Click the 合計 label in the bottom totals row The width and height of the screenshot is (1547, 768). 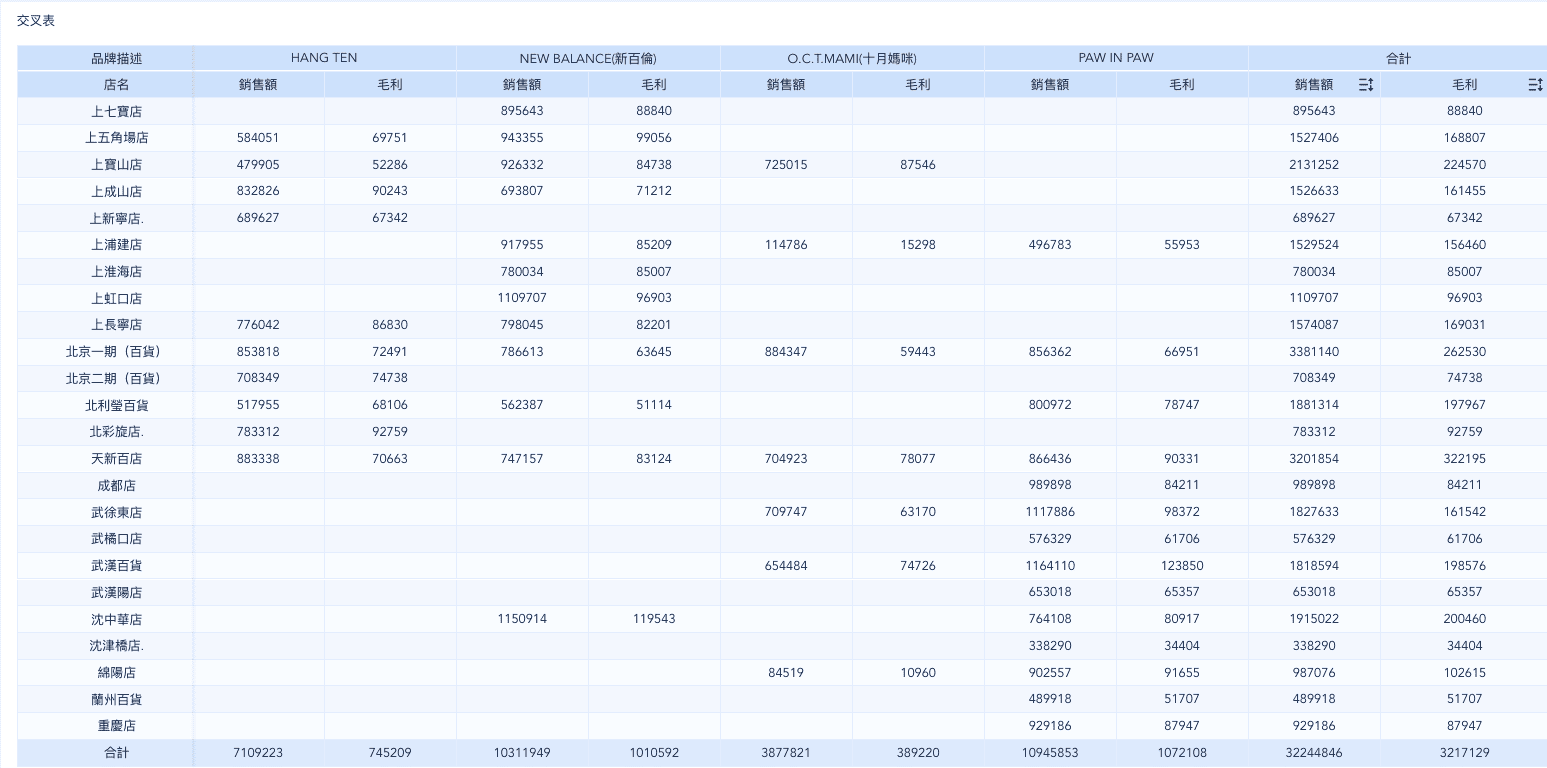point(117,753)
